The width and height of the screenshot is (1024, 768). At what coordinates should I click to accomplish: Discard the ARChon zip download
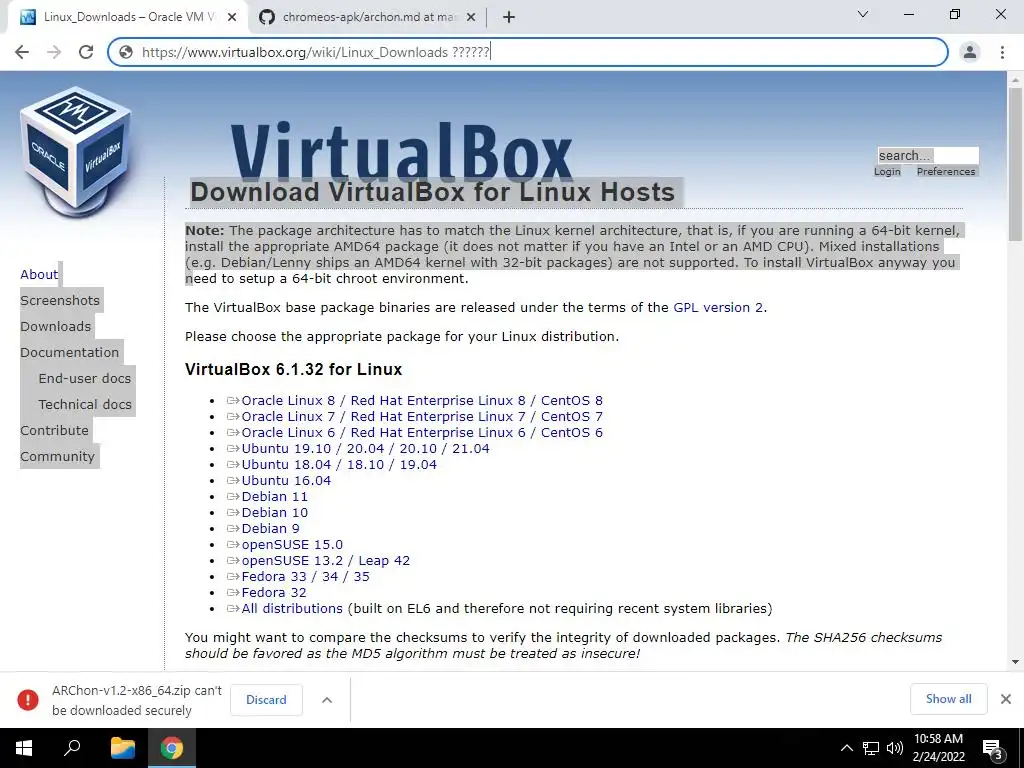[x=266, y=699]
